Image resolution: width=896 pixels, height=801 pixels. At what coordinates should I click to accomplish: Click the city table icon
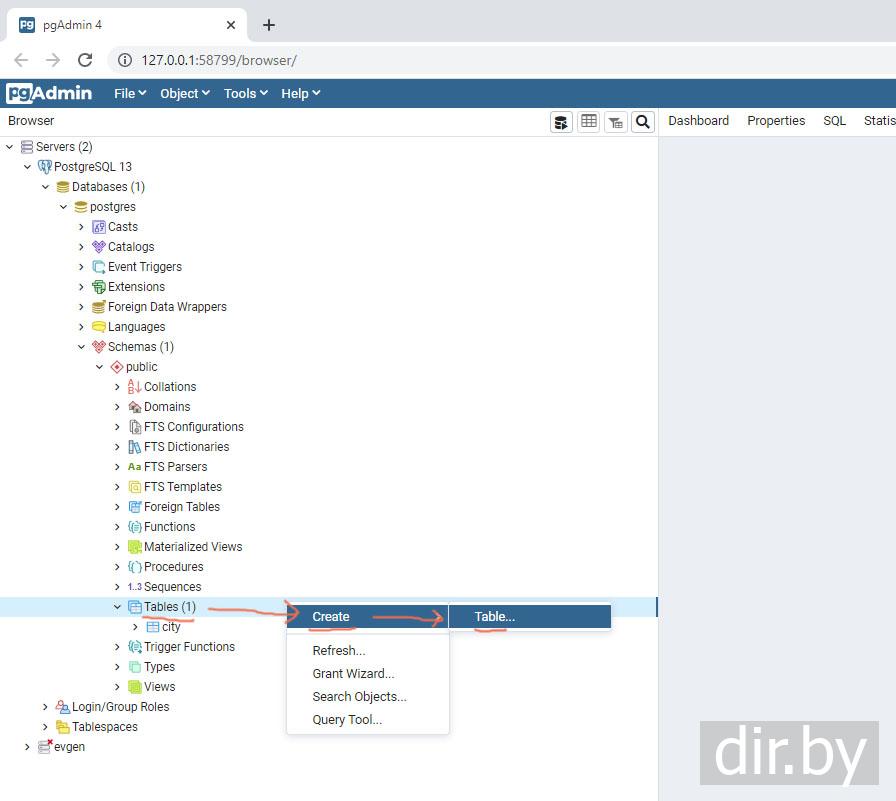click(153, 627)
